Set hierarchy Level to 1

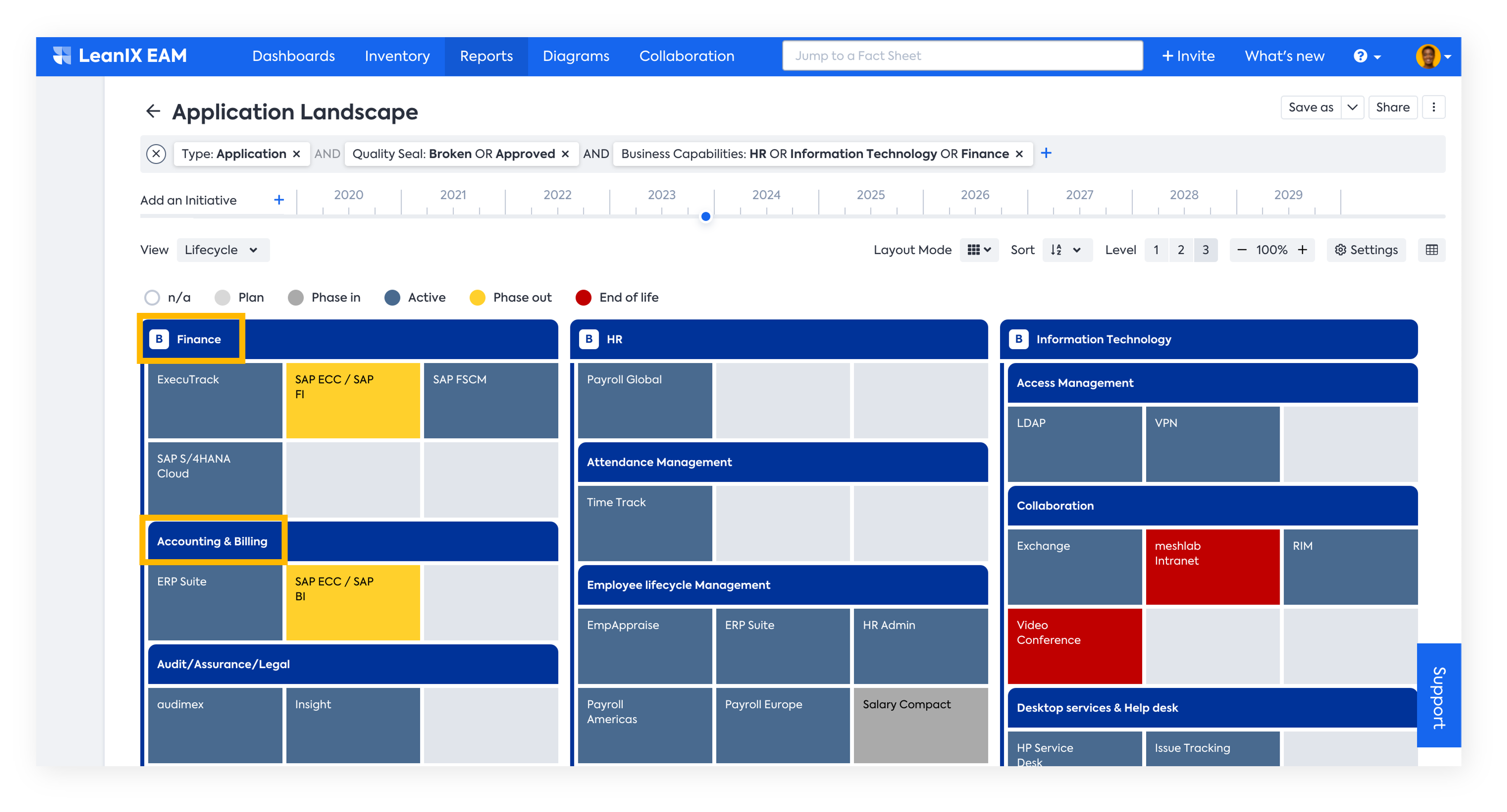pyautogui.click(x=1156, y=250)
